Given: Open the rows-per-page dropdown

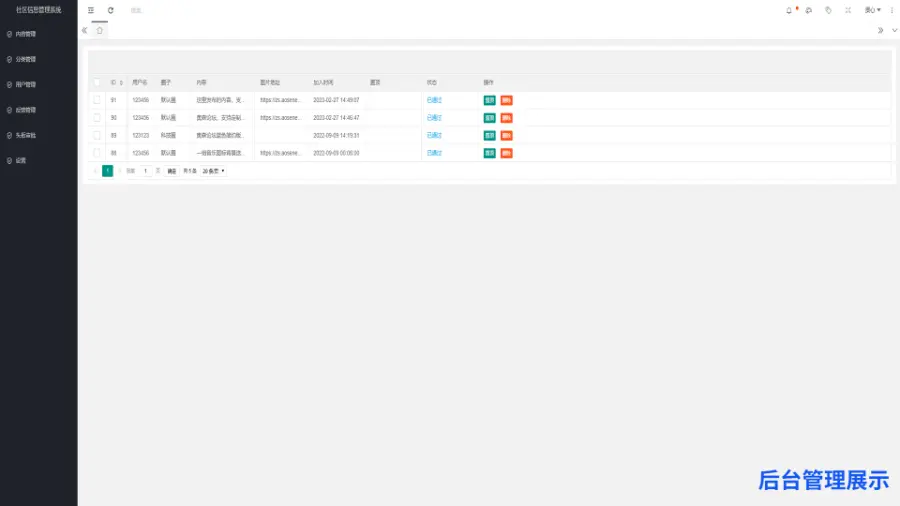Looking at the screenshot, I should pos(214,171).
